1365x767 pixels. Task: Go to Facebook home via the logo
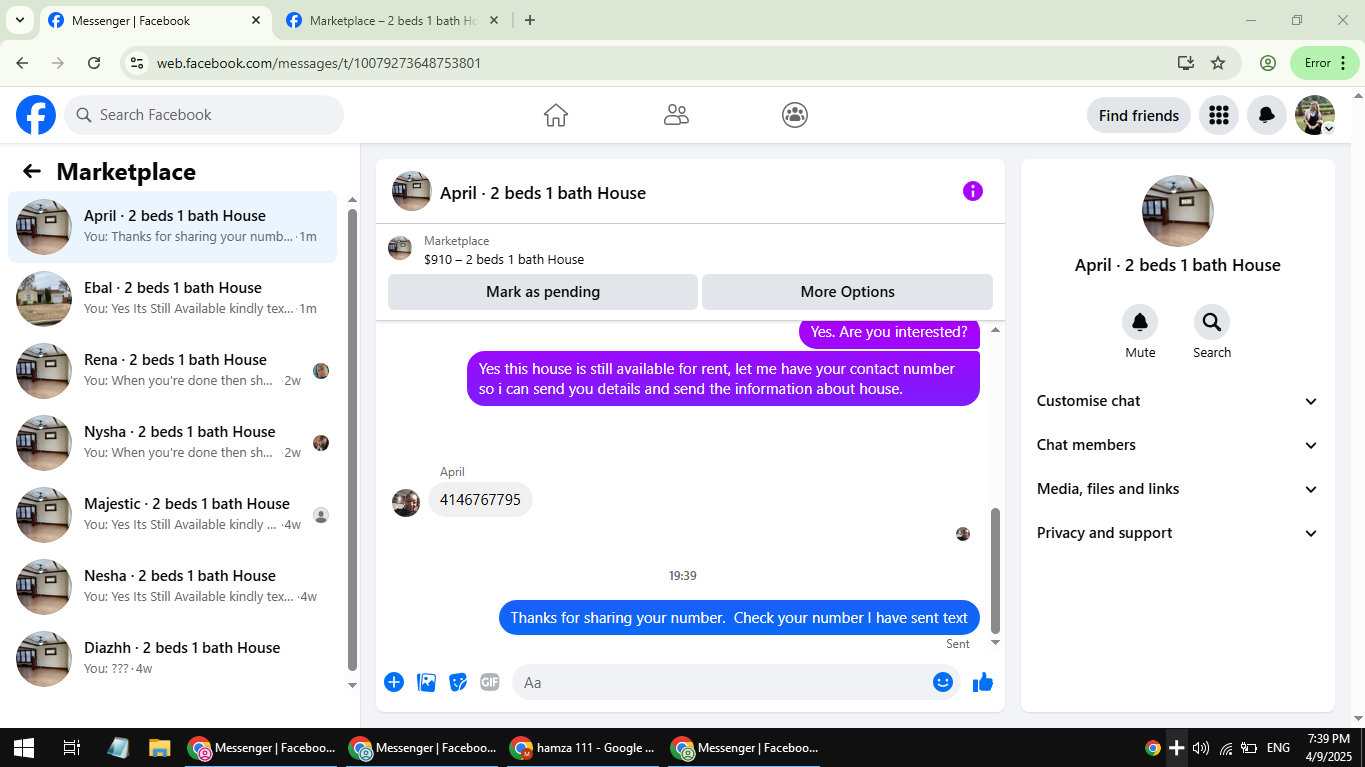pos(36,115)
